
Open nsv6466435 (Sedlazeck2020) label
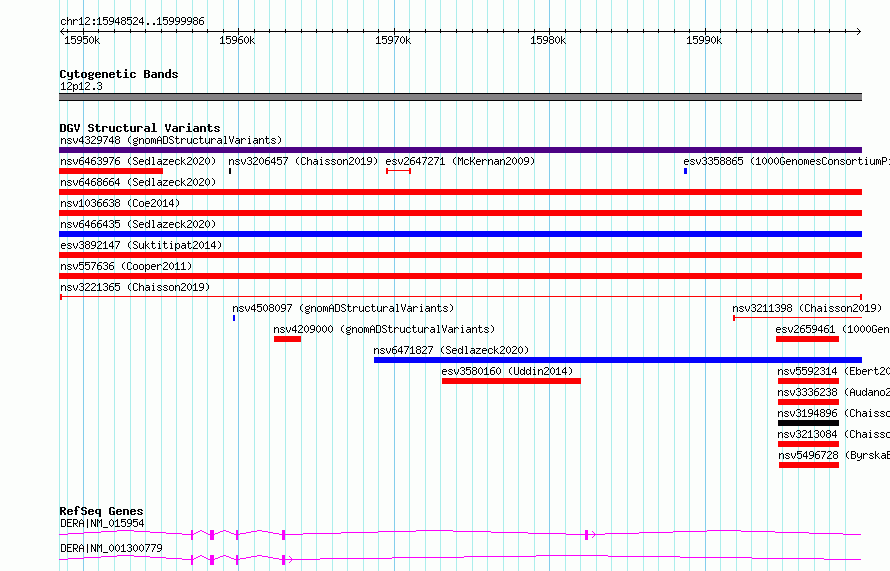click(138, 224)
